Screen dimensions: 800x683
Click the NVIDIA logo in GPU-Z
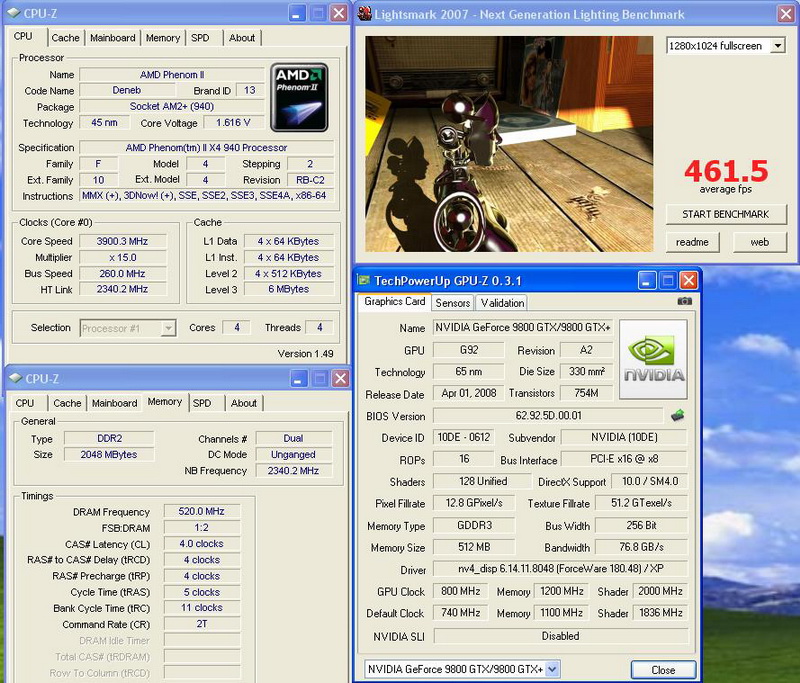653,360
